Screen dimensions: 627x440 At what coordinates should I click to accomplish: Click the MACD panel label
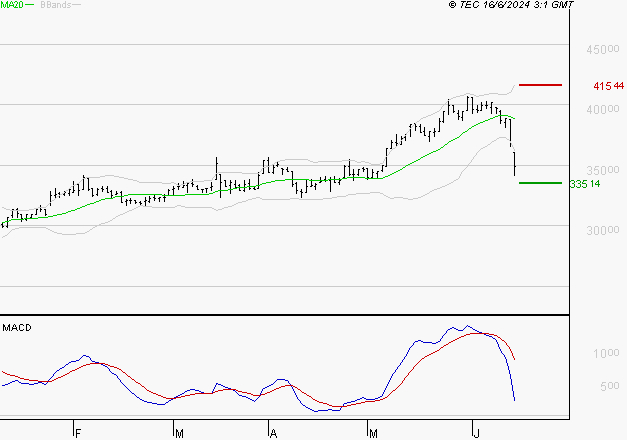coord(17,328)
